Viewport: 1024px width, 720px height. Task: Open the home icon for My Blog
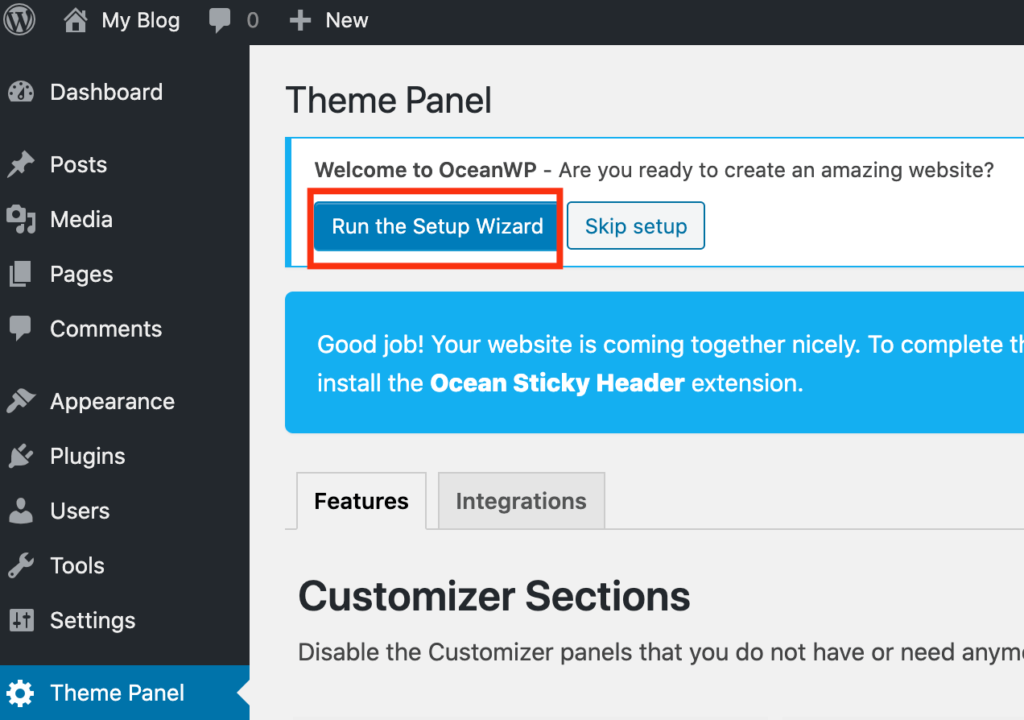(x=75, y=20)
